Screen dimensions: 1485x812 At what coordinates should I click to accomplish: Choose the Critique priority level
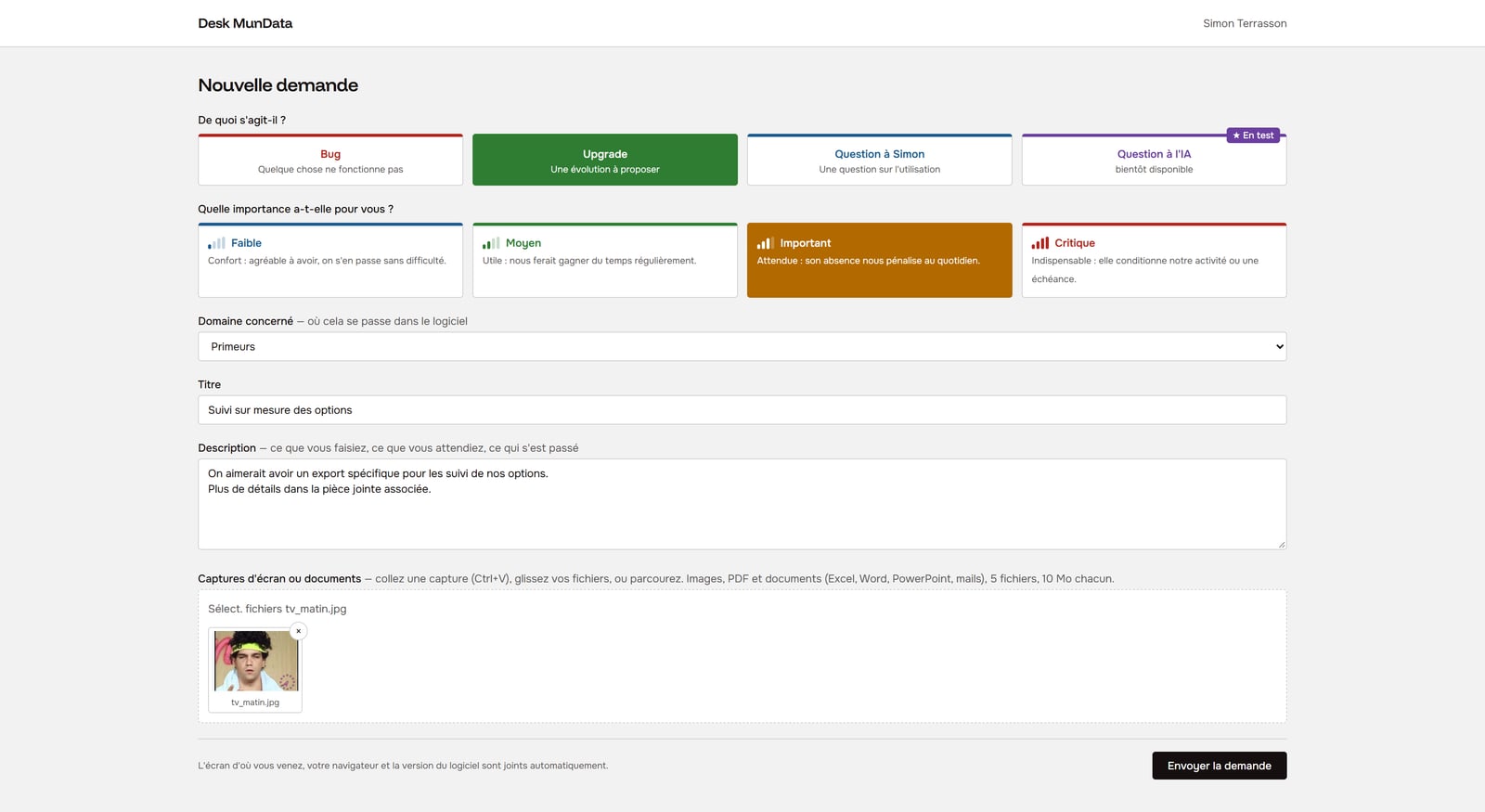1155,260
